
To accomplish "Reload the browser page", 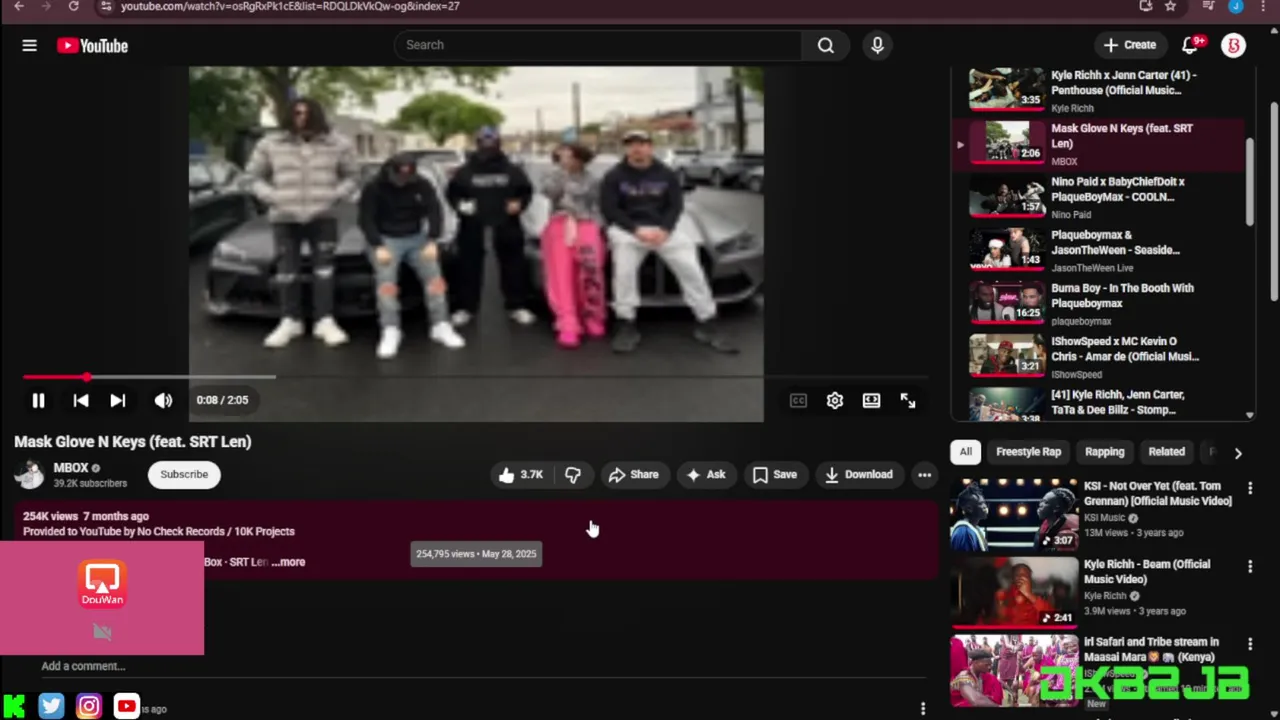I will [73, 6].
